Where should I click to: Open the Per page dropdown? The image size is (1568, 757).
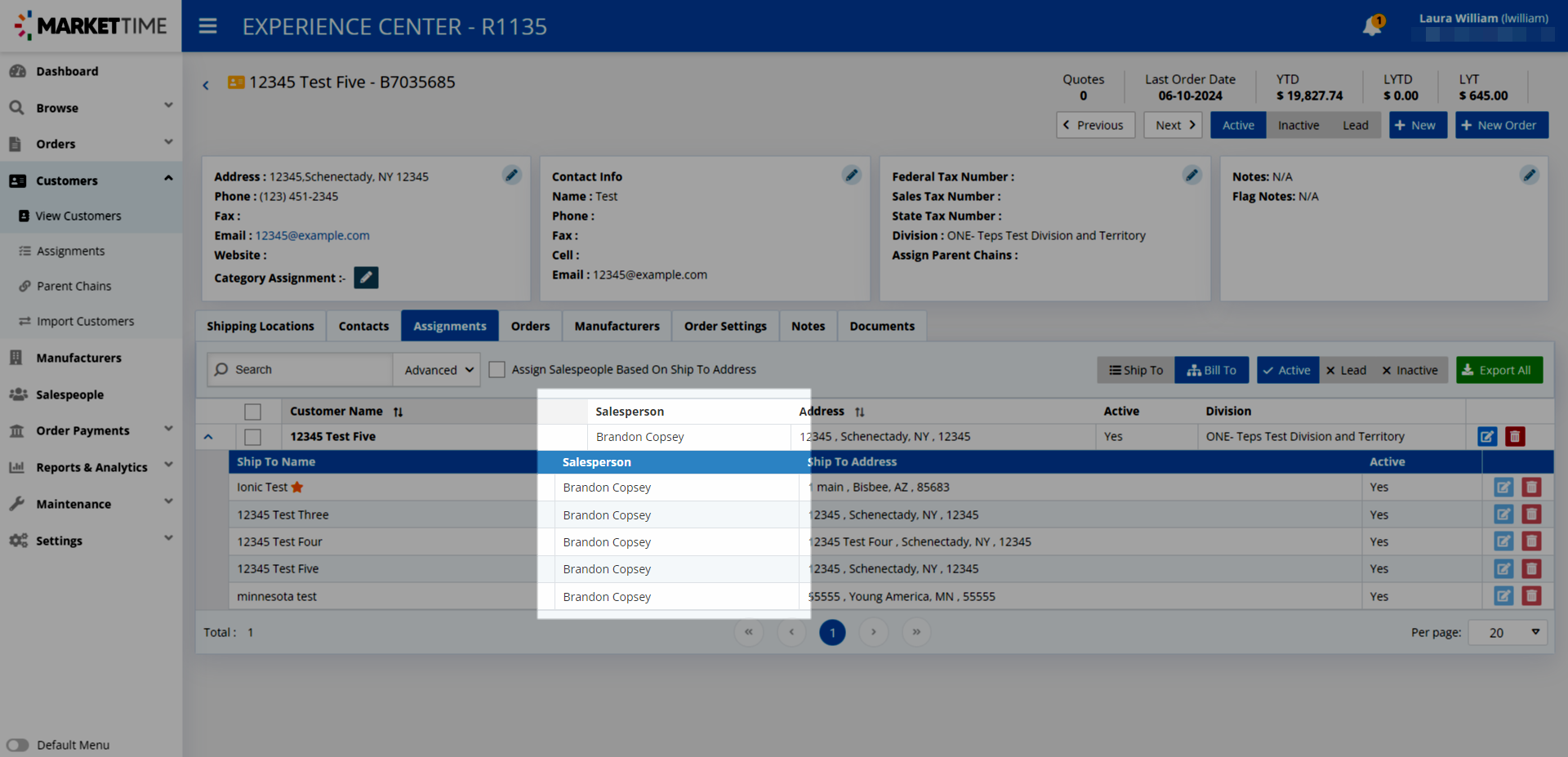[1507, 632]
